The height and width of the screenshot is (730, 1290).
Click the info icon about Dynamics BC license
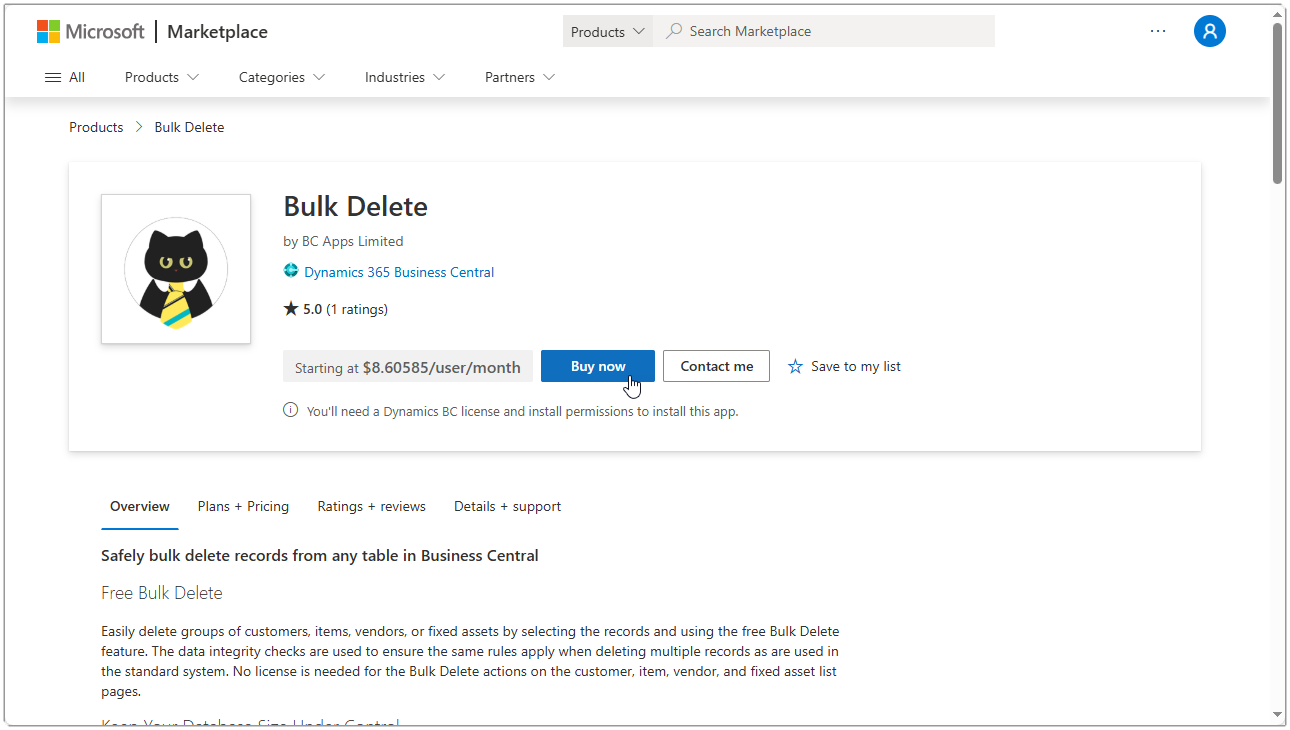tap(290, 409)
